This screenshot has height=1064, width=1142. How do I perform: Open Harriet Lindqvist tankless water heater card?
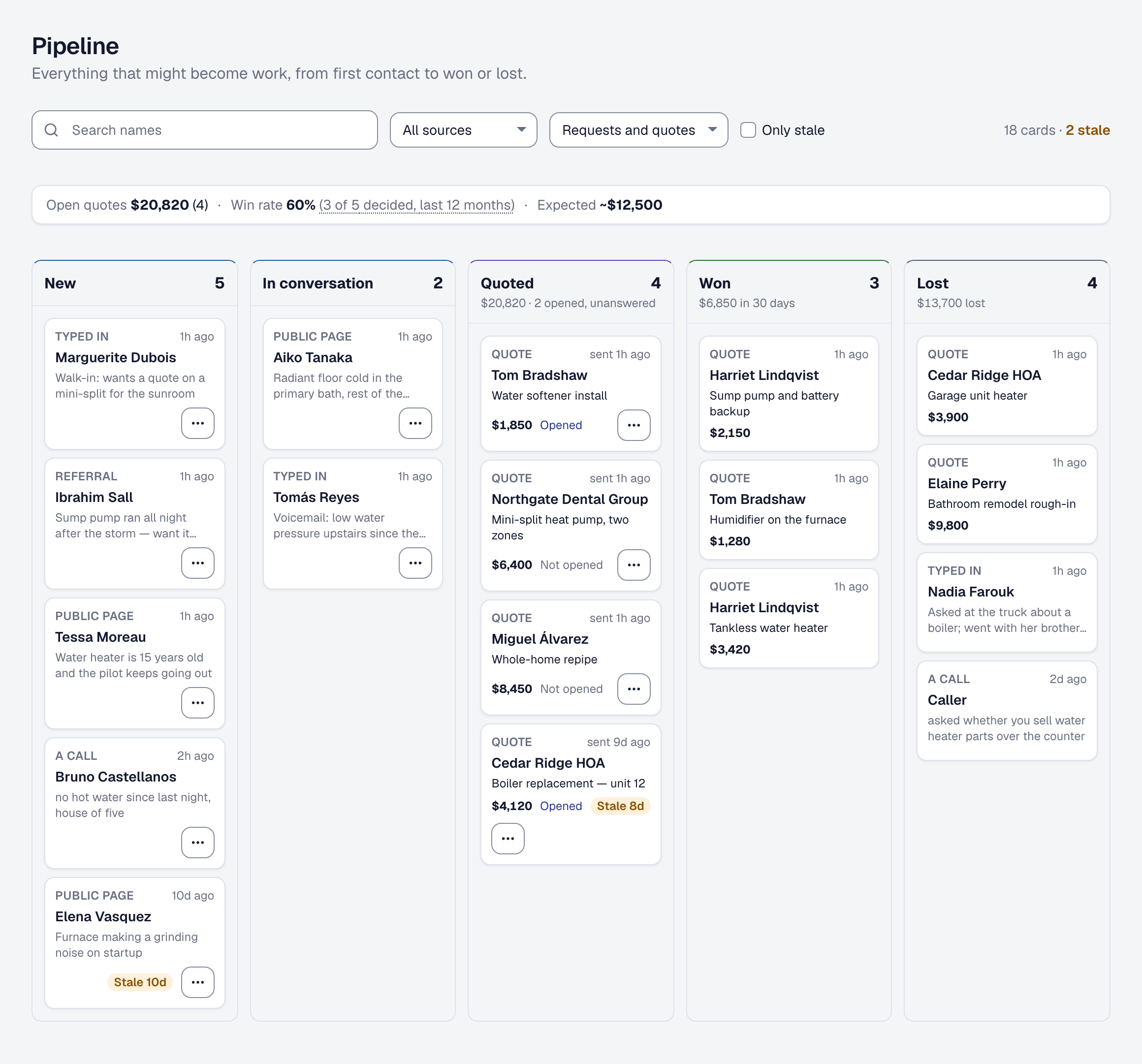789,618
